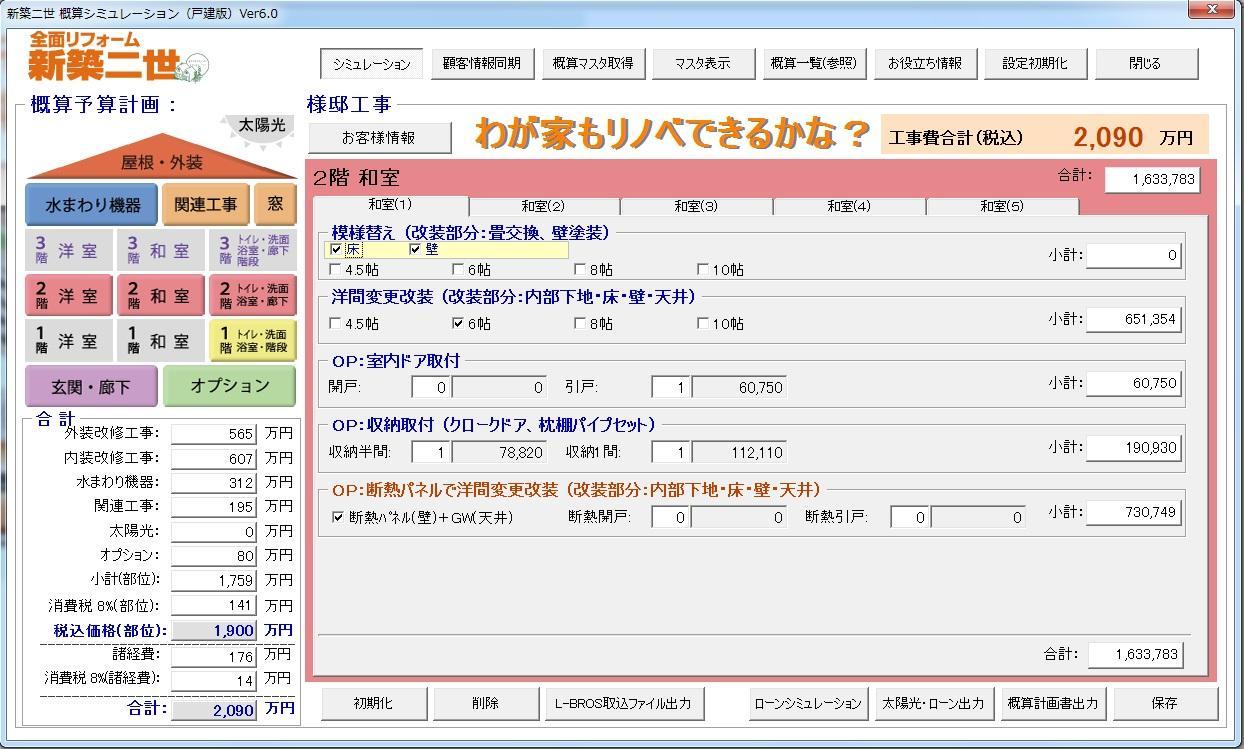
Task: Select the 3階 洋室 room tile
Action: pyautogui.click(x=67, y=250)
